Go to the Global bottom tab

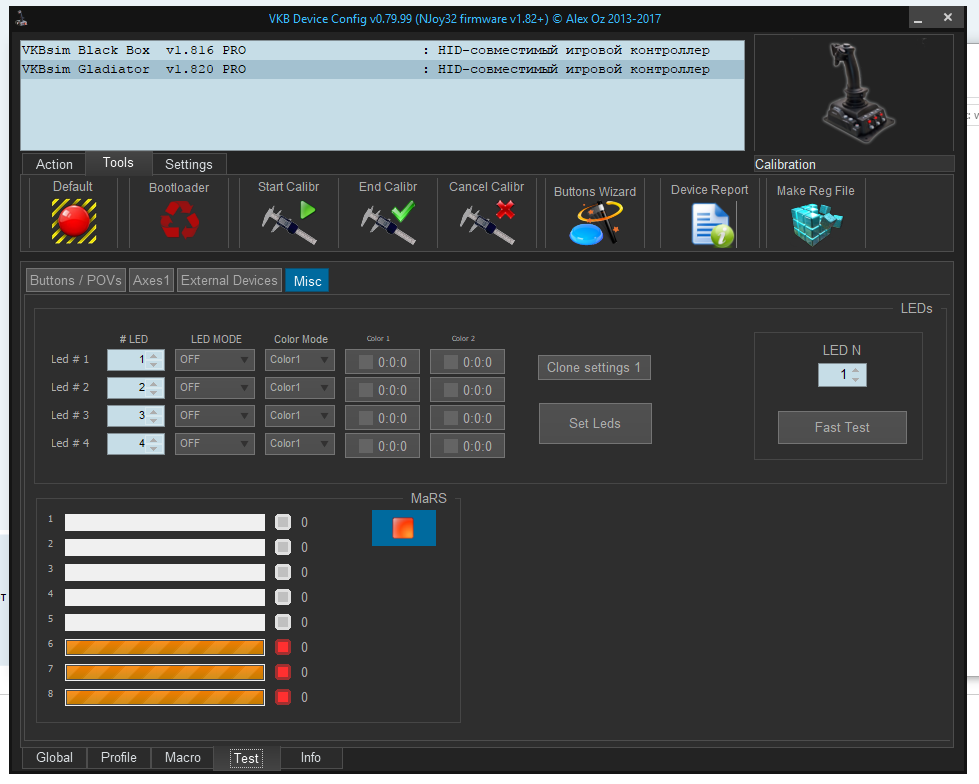point(54,757)
